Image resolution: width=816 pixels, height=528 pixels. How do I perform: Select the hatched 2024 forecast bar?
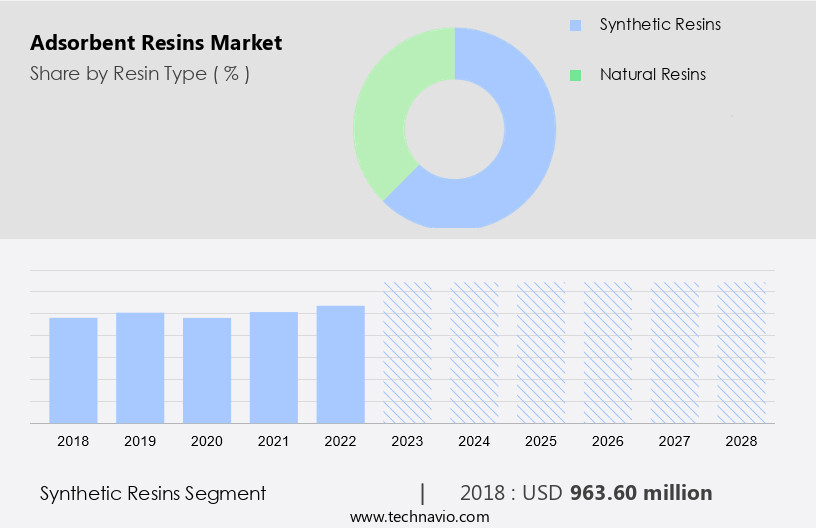(x=474, y=352)
